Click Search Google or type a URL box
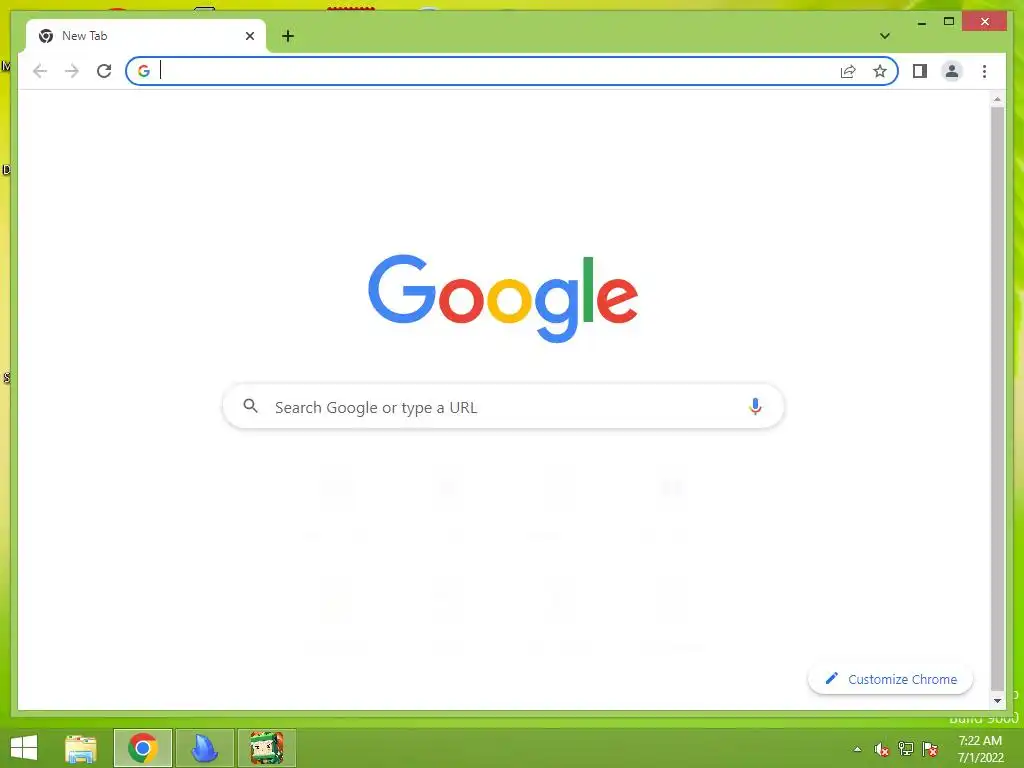This screenshot has height=768, width=1024. click(x=503, y=407)
